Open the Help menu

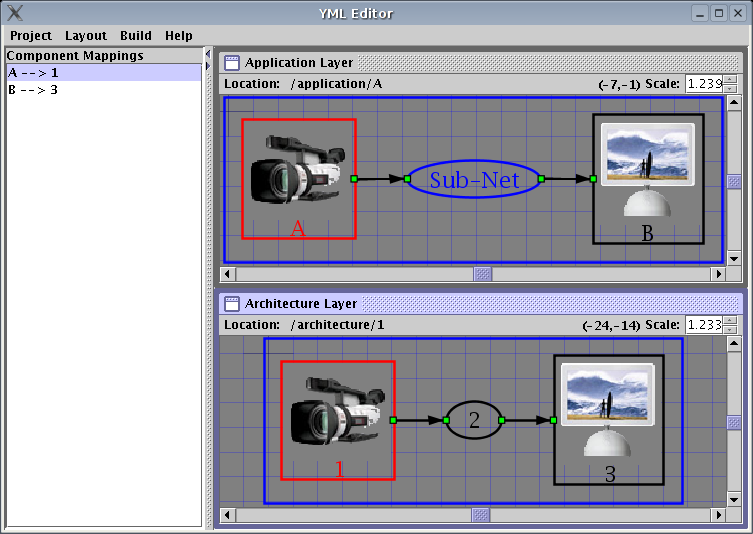pyautogui.click(x=179, y=35)
